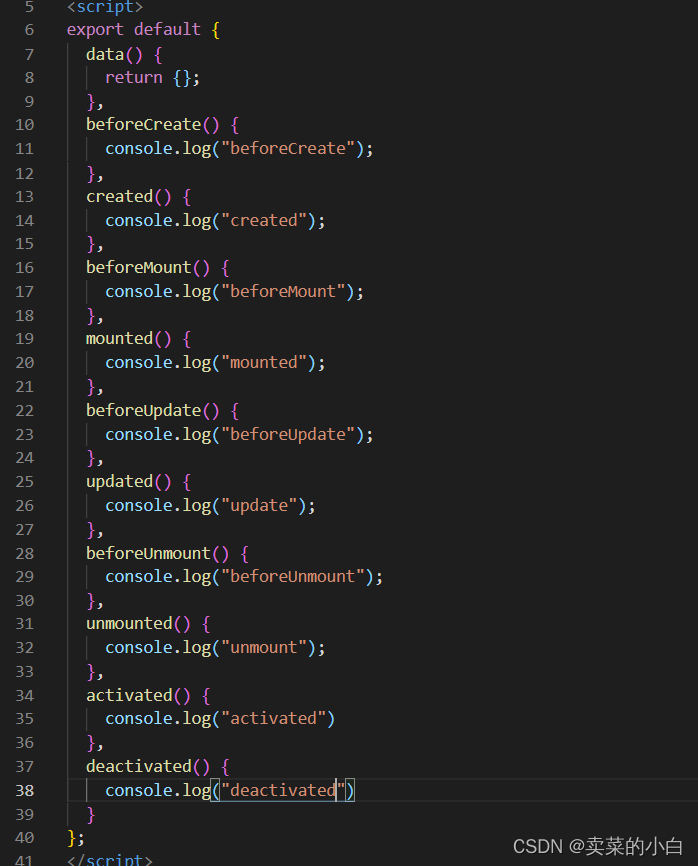The height and width of the screenshot is (866, 698).
Task: Click console.log("beforeCreate") statement
Action: [x=239, y=149]
